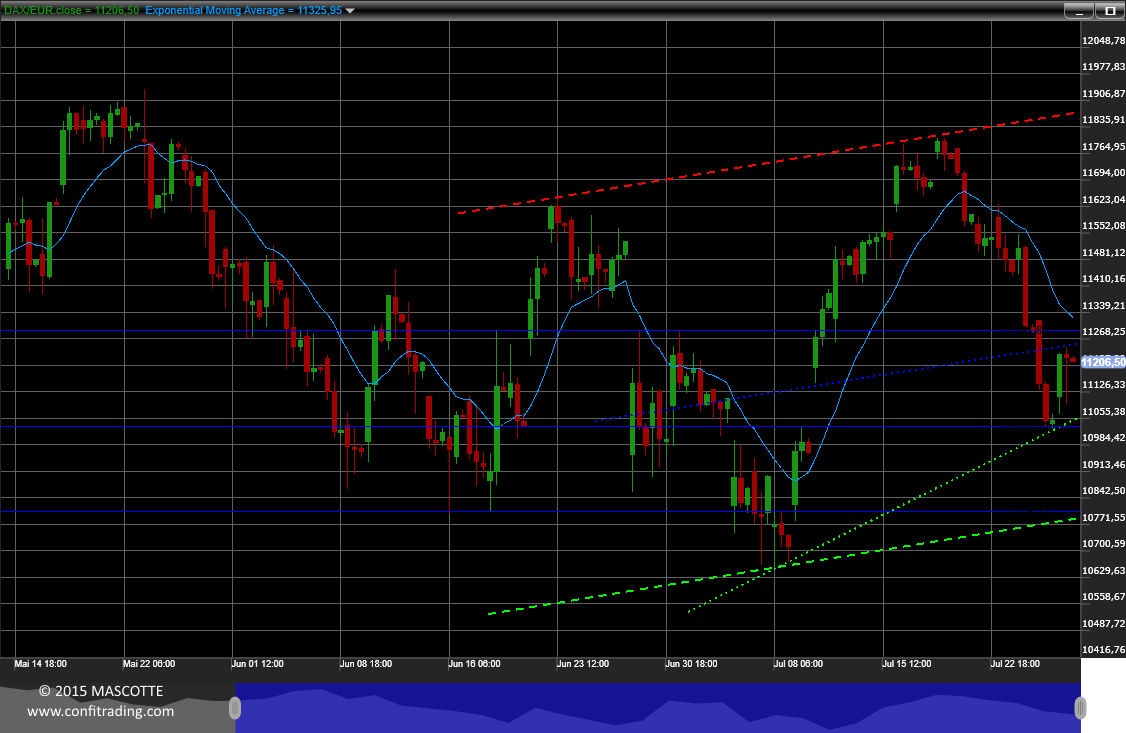Click the Mai 22 06:00 date label
Screen dimensions: 1126x733
coord(149,664)
